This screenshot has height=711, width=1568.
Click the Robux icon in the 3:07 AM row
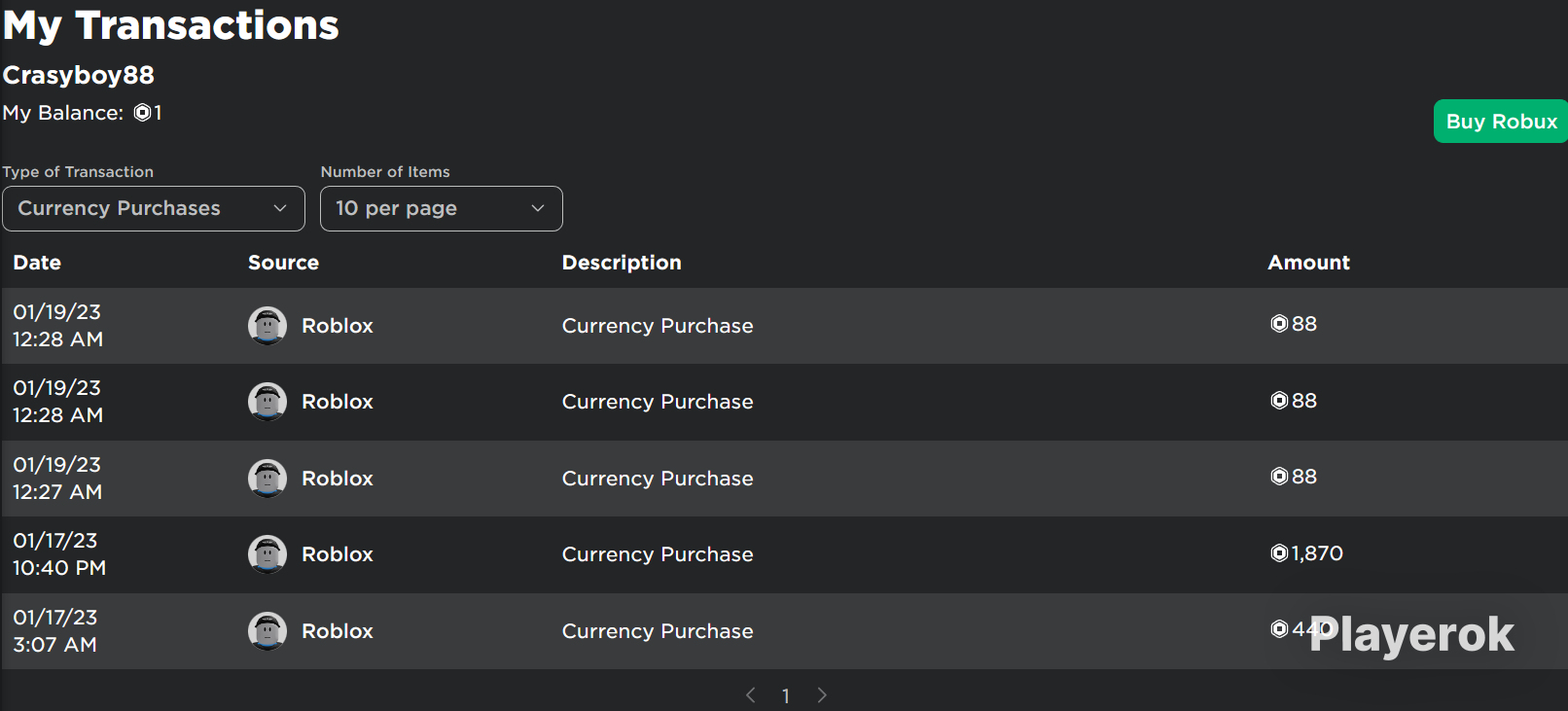(x=1279, y=629)
